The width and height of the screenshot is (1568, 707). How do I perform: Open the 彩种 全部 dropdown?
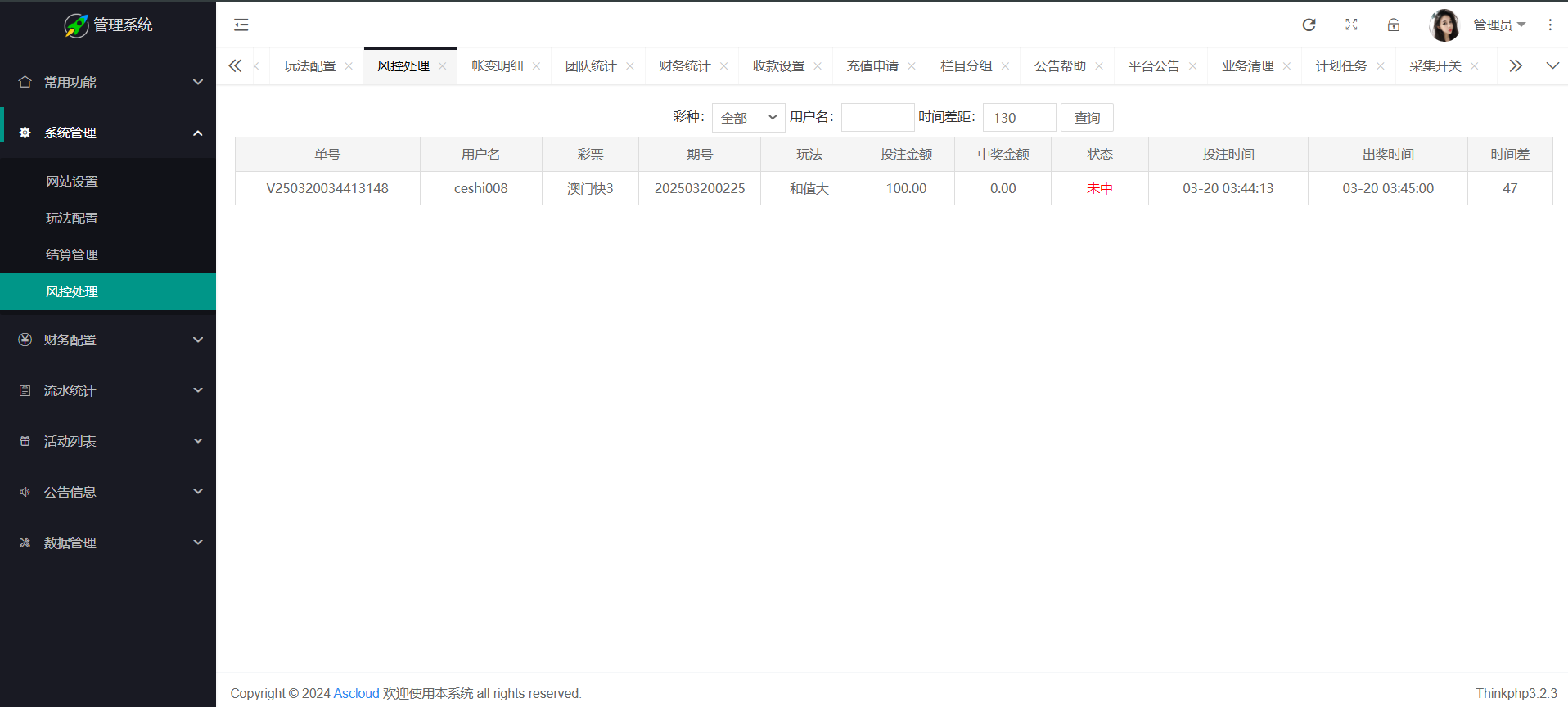click(749, 118)
